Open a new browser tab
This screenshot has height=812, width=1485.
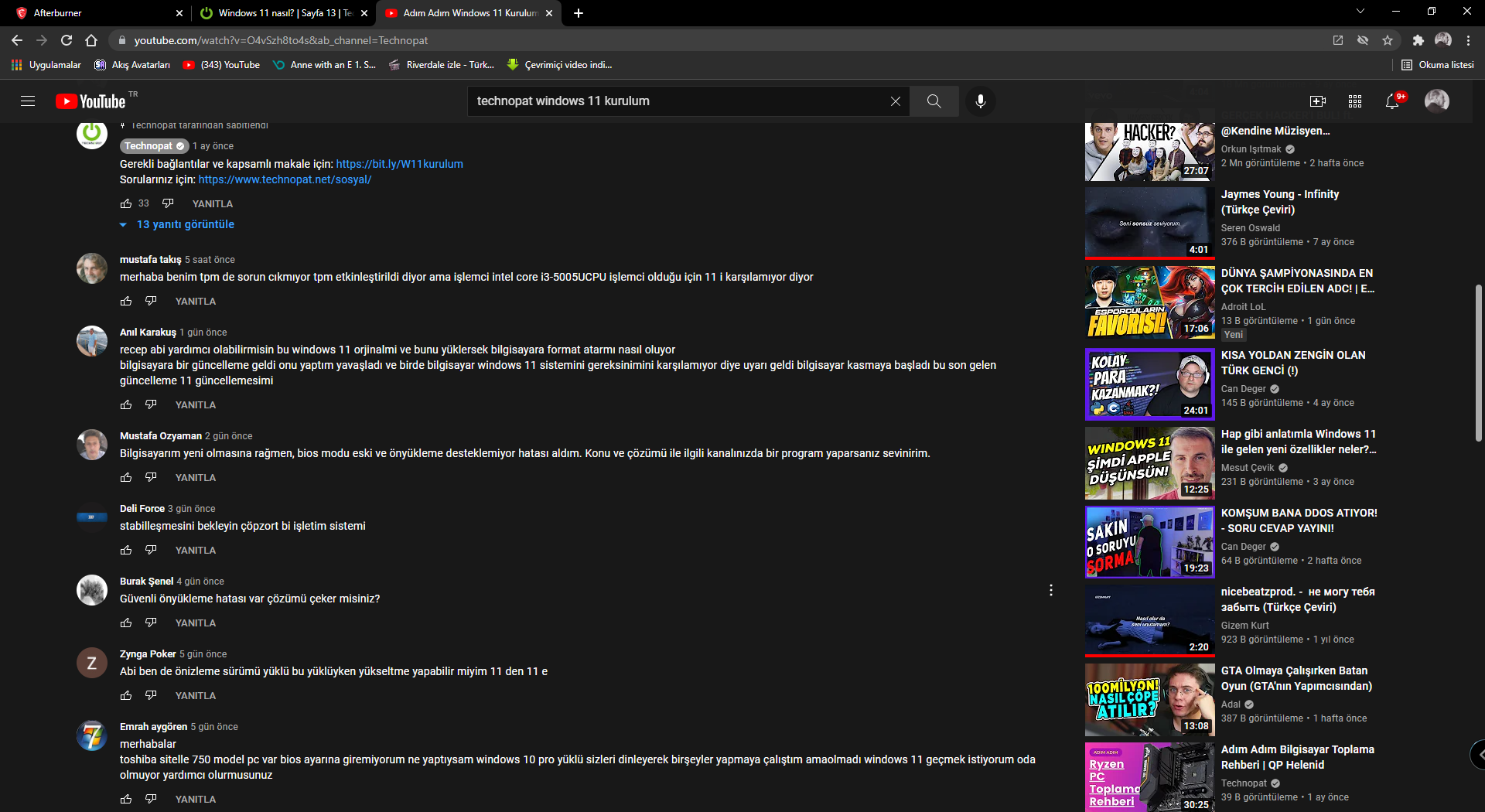pos(579,13)
